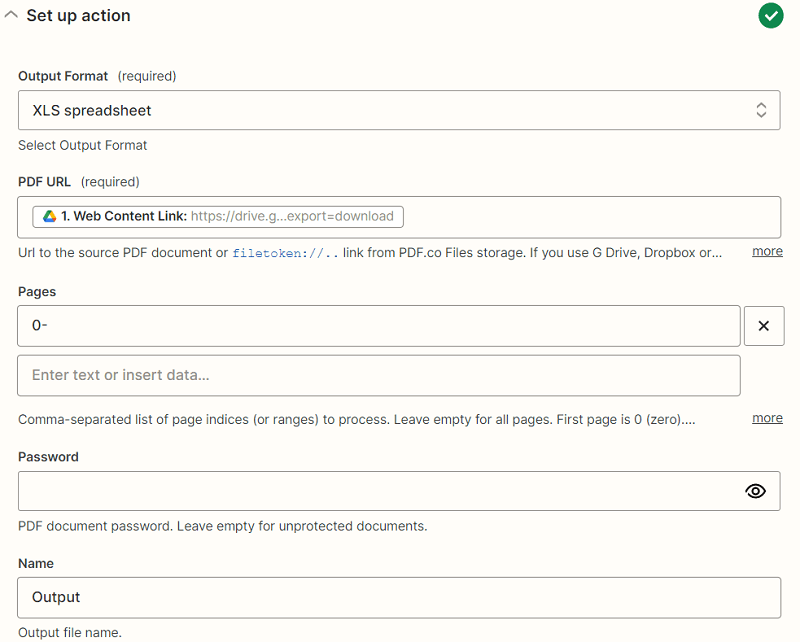The image size is (800, 642).
Task: Toggle password visibility with eye icon
Action: [756, 491]
